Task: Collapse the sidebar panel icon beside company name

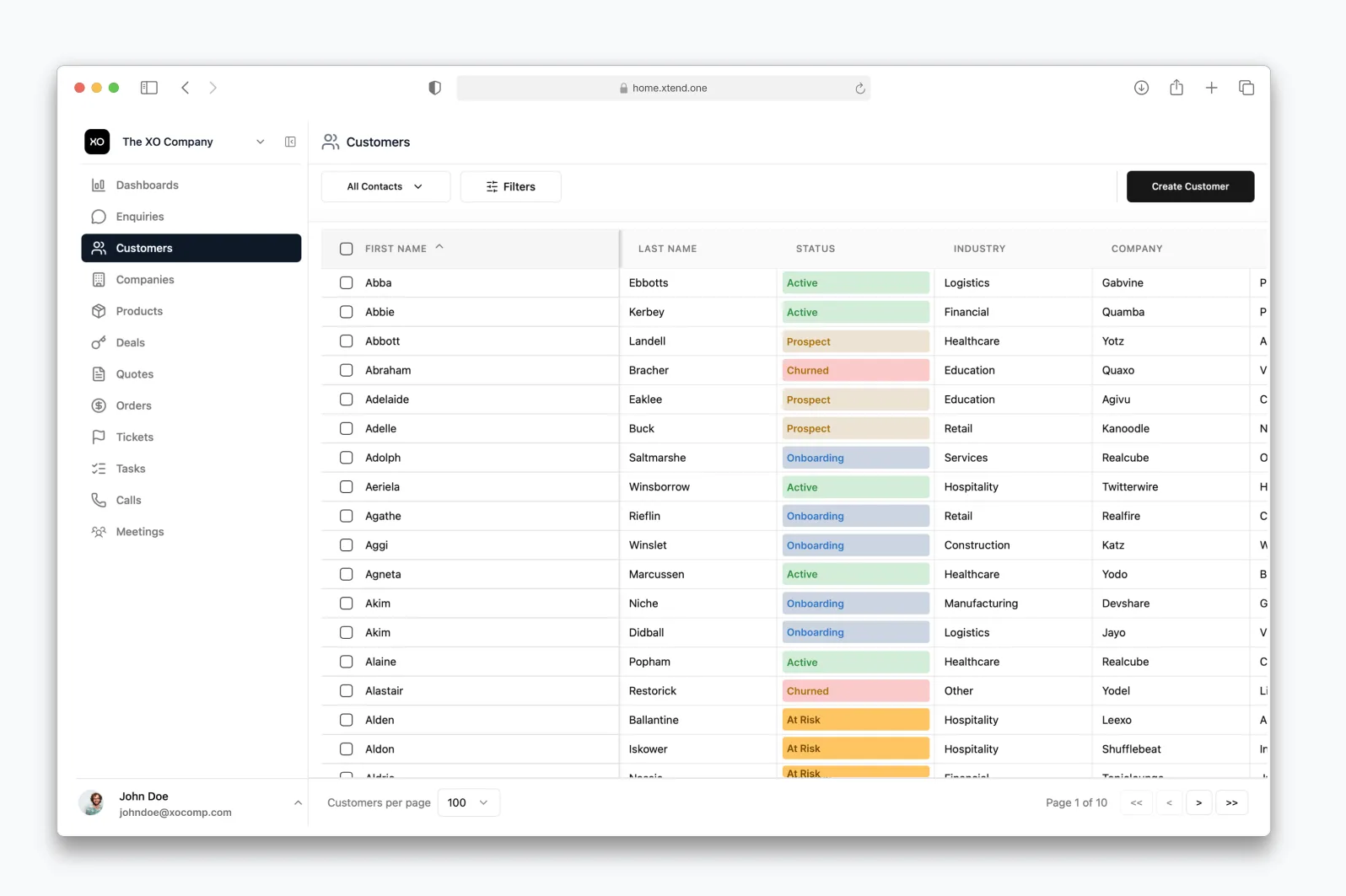Action: tap(290, 142)
